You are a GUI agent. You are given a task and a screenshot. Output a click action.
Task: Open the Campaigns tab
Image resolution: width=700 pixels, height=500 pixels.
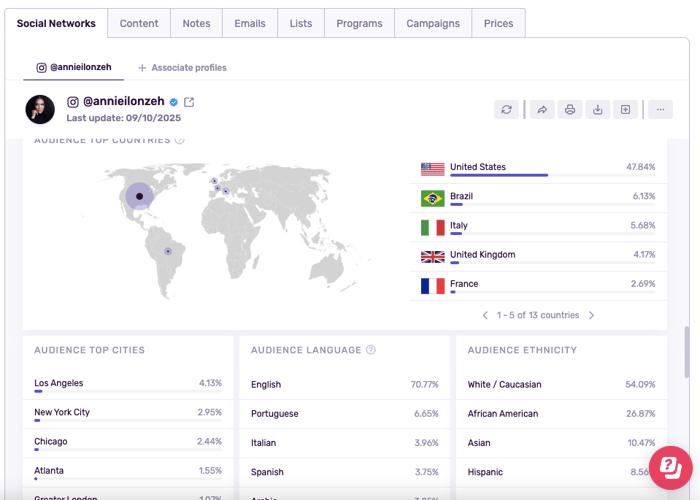[433, 23]
